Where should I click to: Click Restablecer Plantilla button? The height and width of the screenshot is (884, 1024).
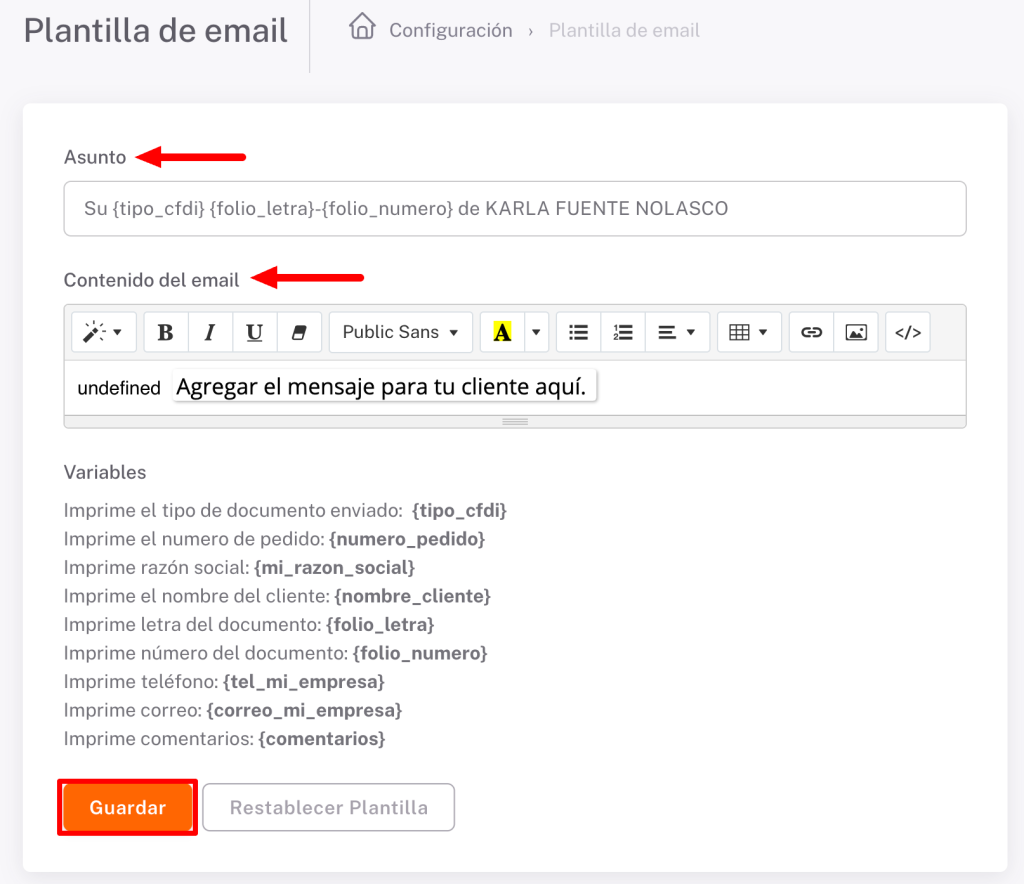click(x=328, y=807)
